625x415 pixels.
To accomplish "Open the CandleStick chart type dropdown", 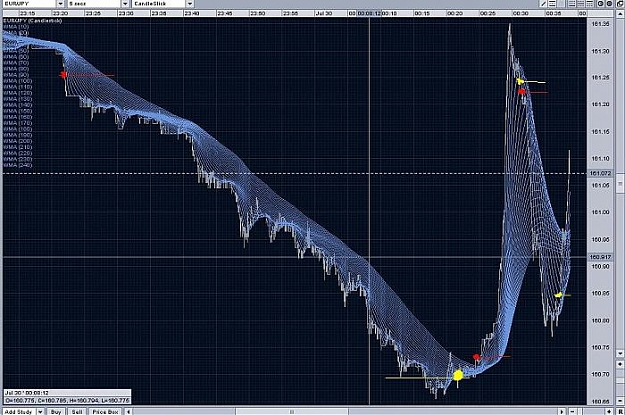I will (190, 4).
